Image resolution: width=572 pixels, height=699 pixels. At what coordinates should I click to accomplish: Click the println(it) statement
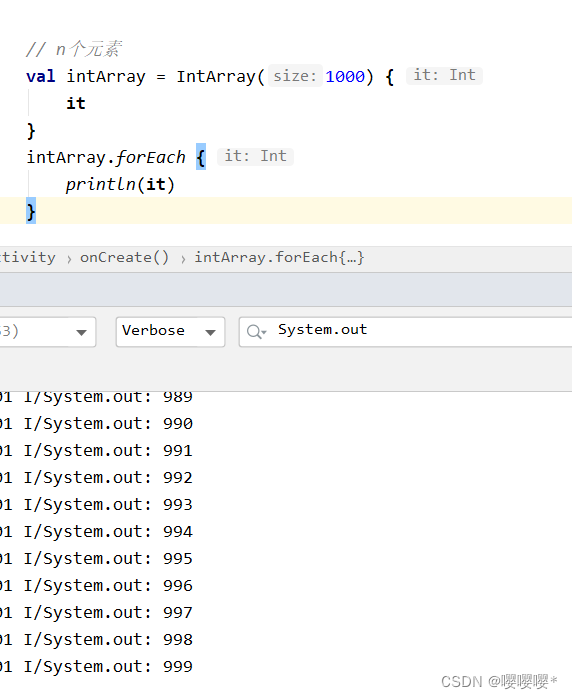pos(120,185)
